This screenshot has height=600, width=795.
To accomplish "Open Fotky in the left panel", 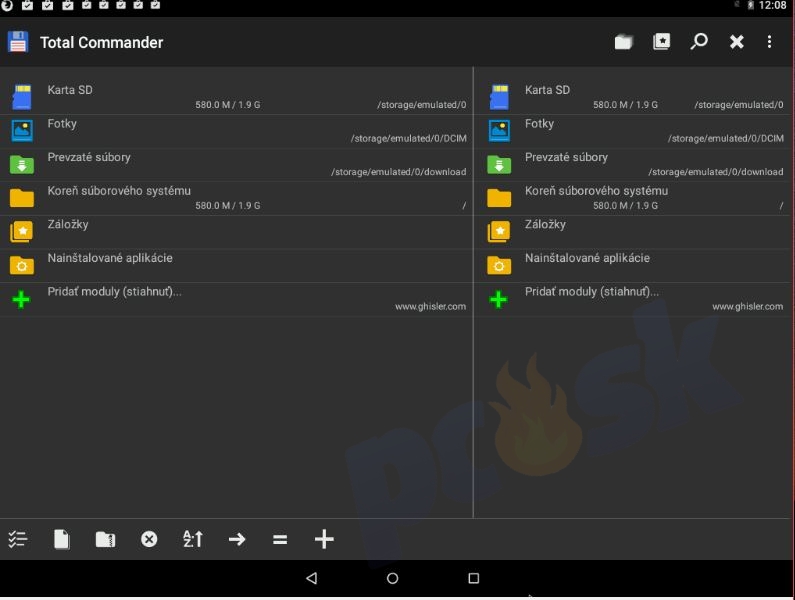I will tap(236, 131).
